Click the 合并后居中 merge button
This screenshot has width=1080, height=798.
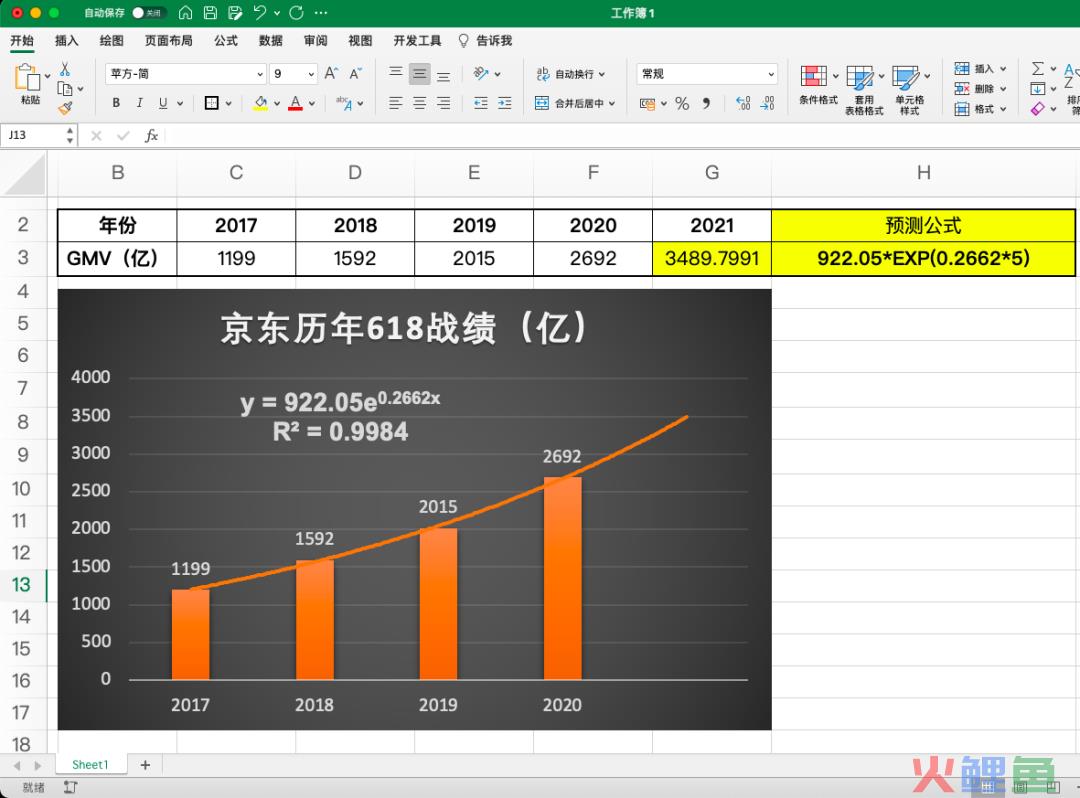pos(575,103)
